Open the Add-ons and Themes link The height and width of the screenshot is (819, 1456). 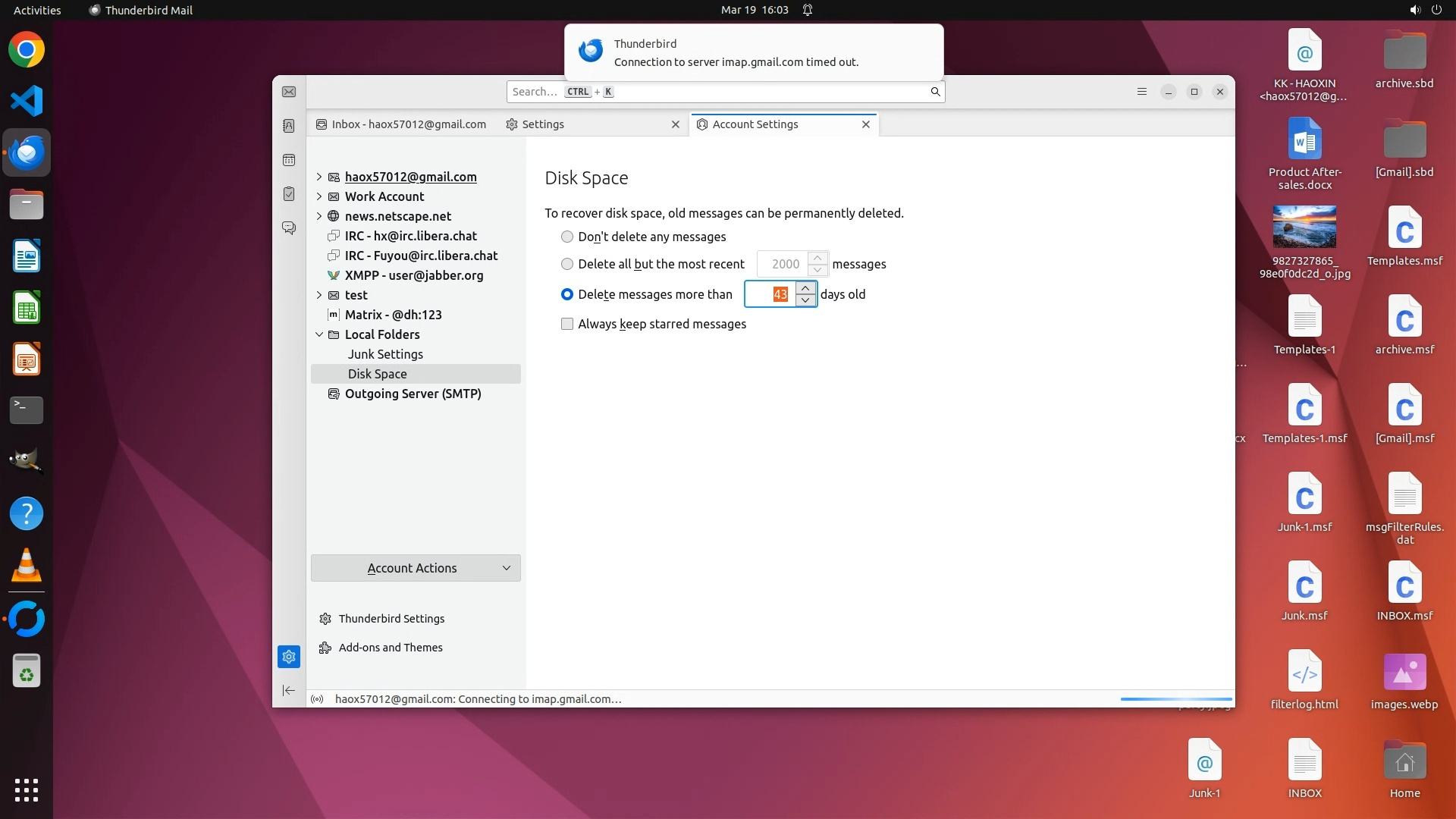pos(391,648)
